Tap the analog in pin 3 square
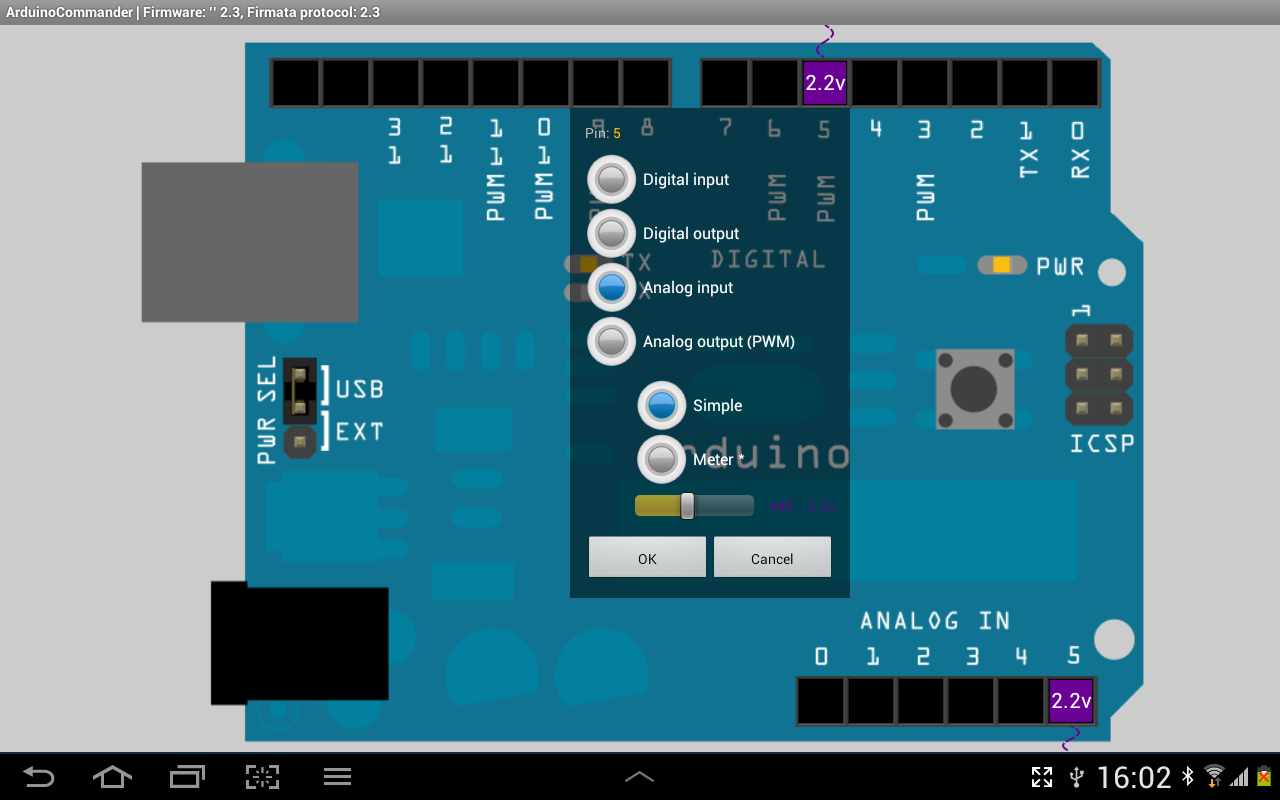The width and height of the screenshot is (1280, 800). point(971,701)
